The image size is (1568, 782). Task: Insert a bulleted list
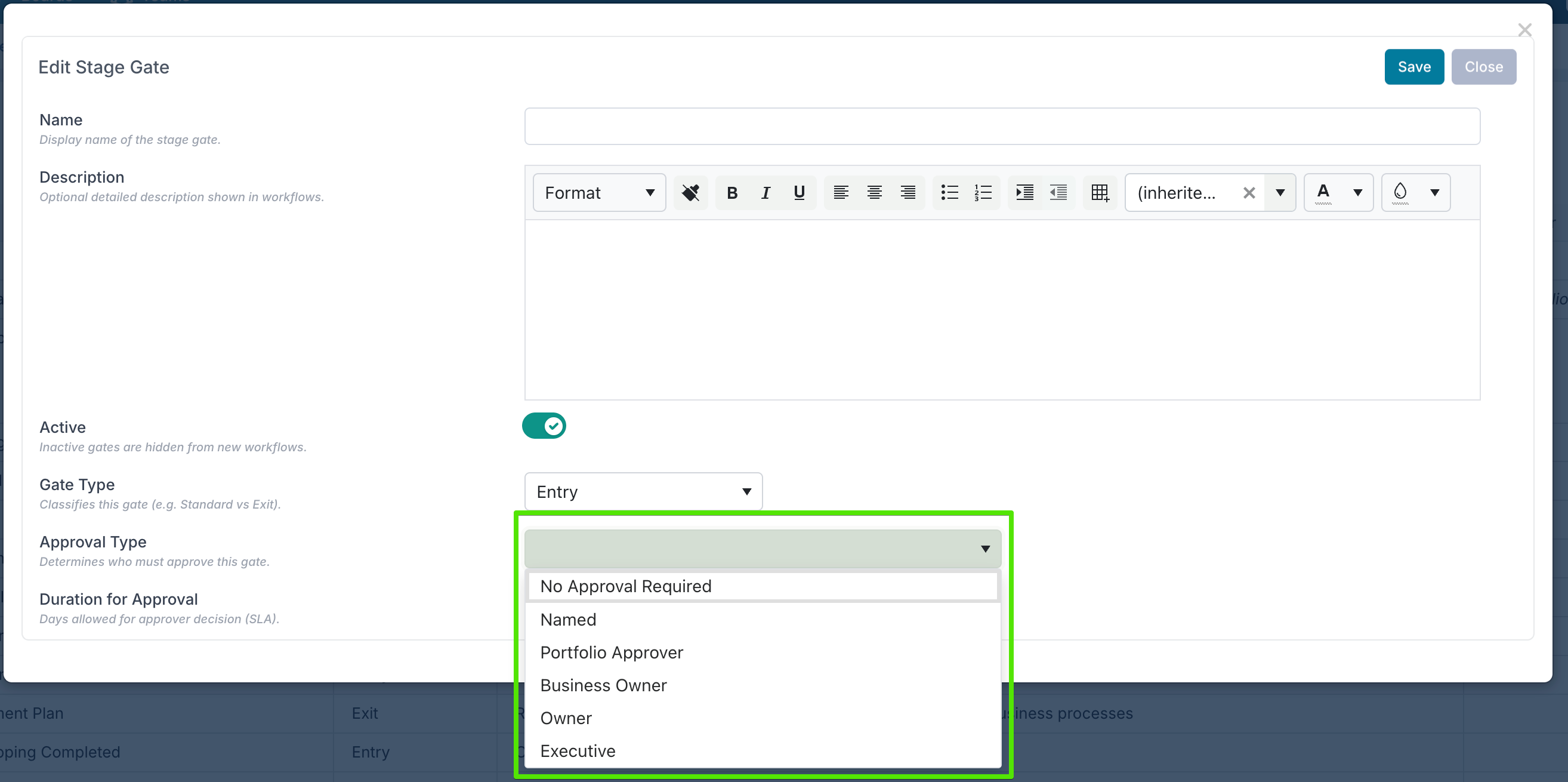(949, 193)
